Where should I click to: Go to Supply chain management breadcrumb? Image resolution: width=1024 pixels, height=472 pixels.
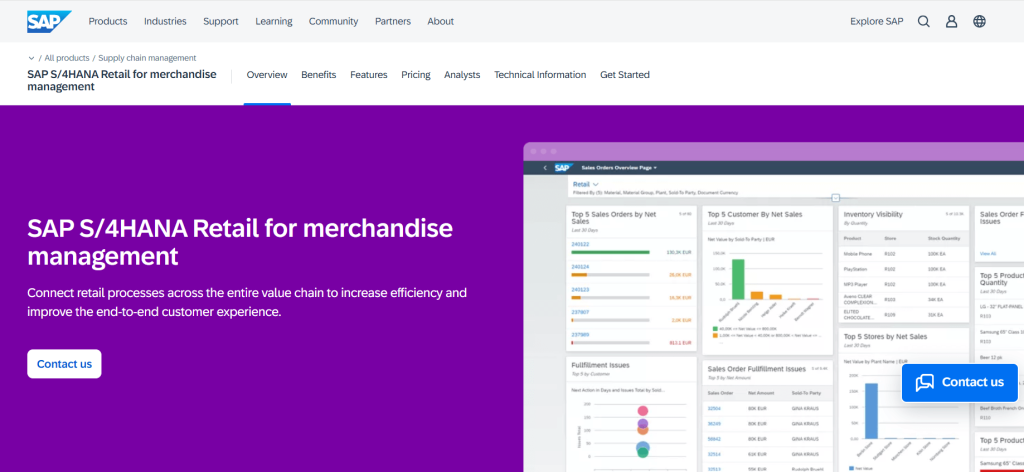point(147,58)
